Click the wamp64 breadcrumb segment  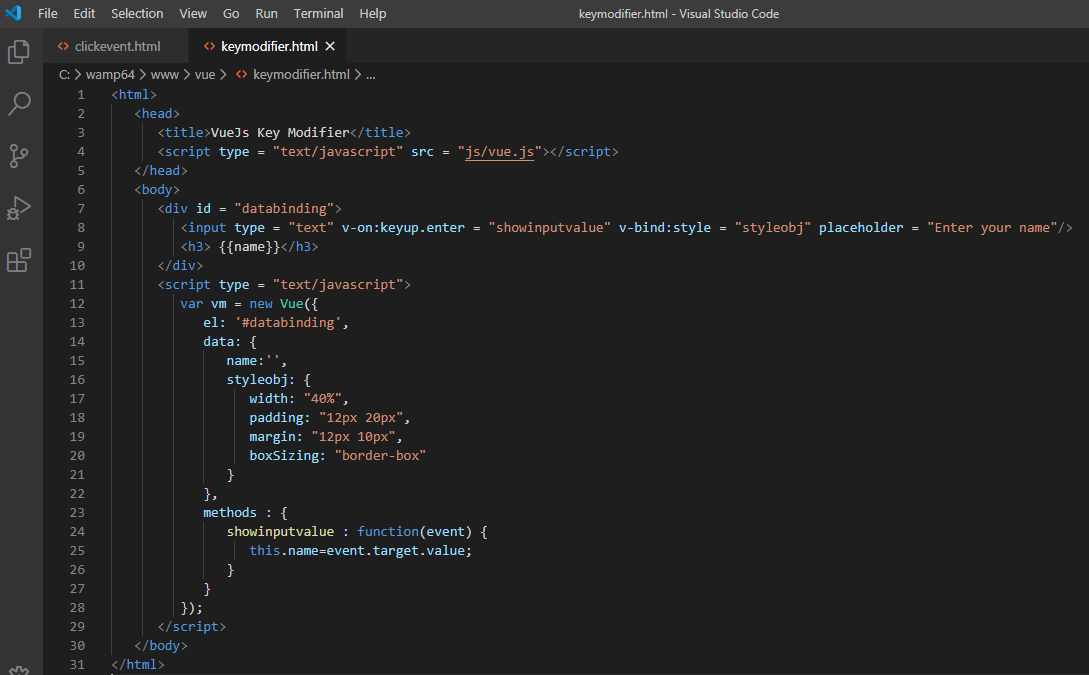tap(110, 74)
